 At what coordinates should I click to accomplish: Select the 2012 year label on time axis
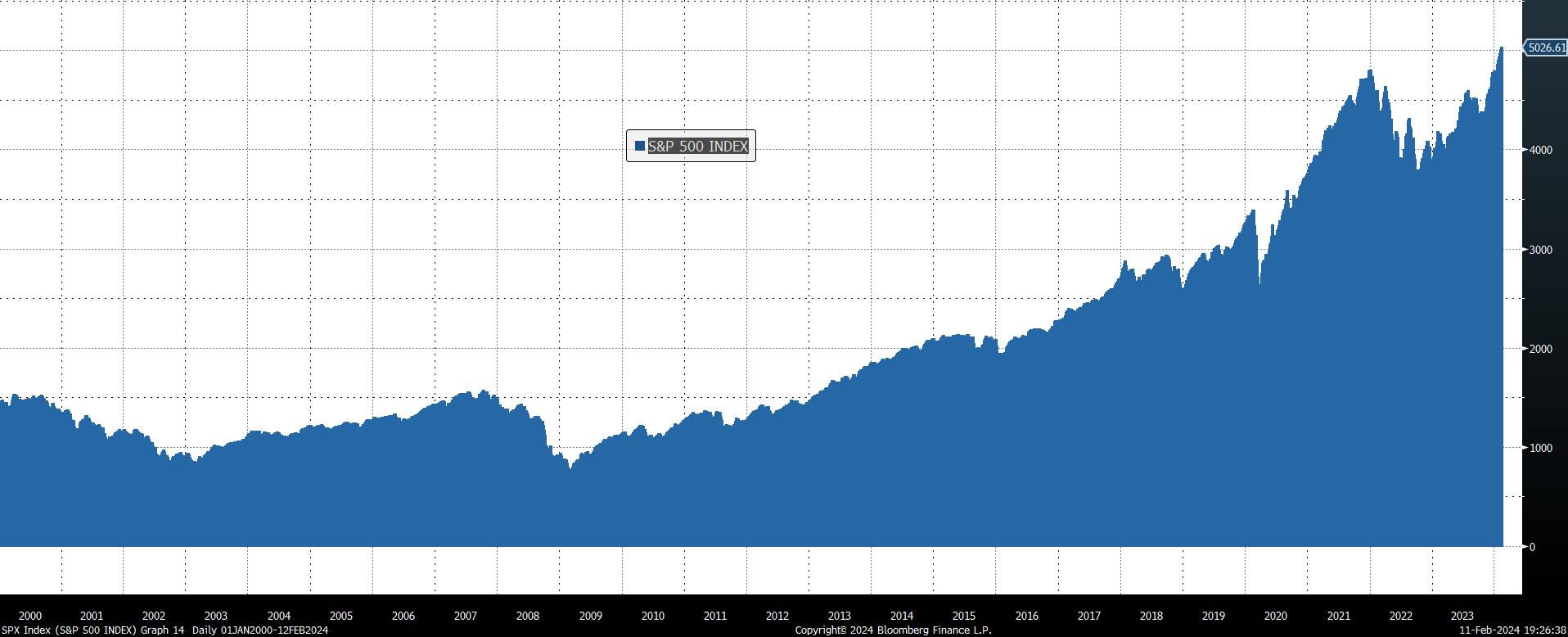(777, 616)
